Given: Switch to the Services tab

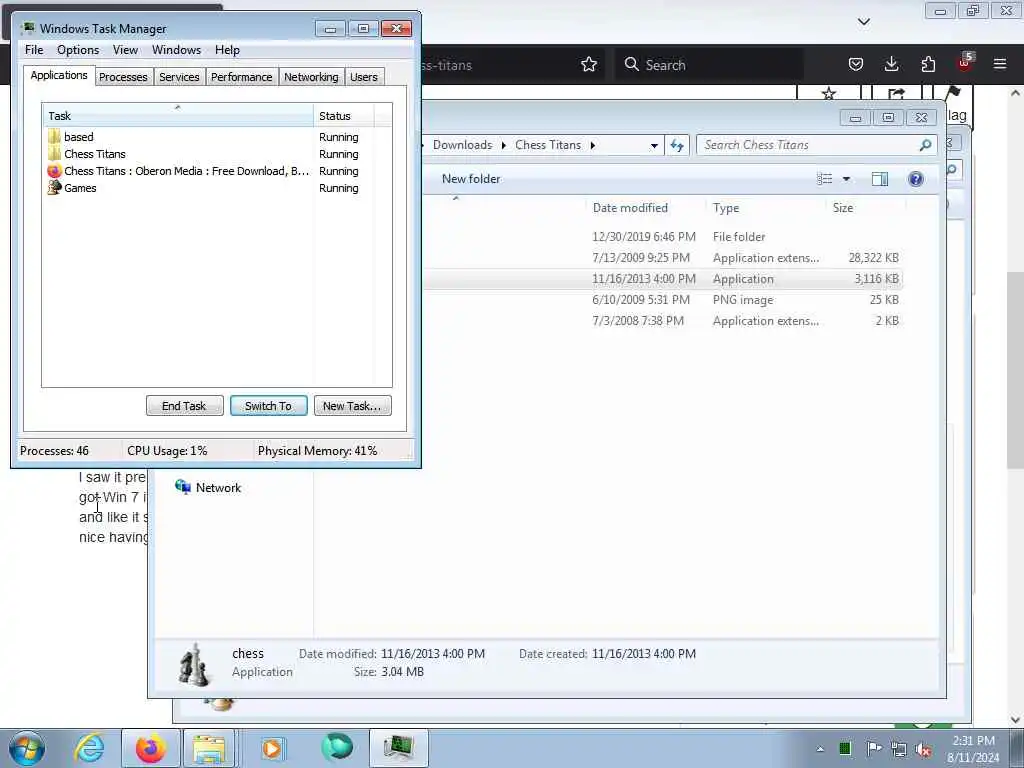Looking at the screenshot, I should click(x=179, y=77).
